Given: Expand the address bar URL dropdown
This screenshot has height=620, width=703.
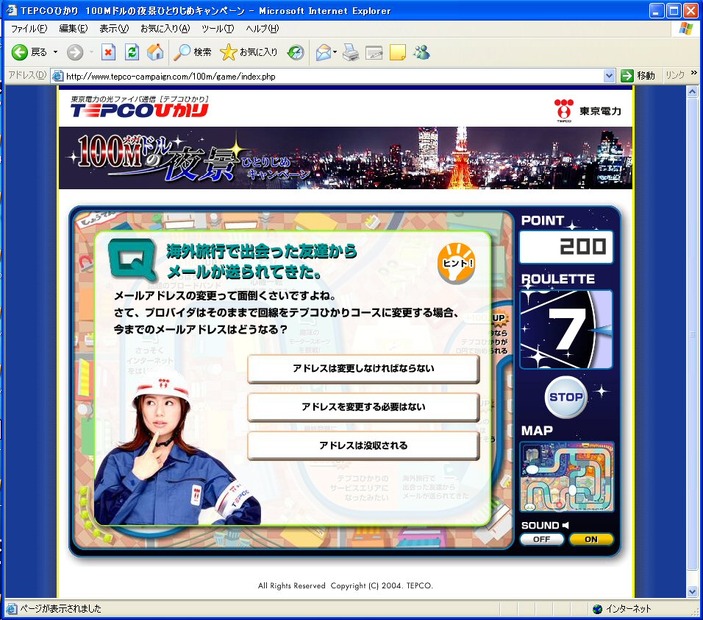Looking at the screenshot, I should coord(609,76).
